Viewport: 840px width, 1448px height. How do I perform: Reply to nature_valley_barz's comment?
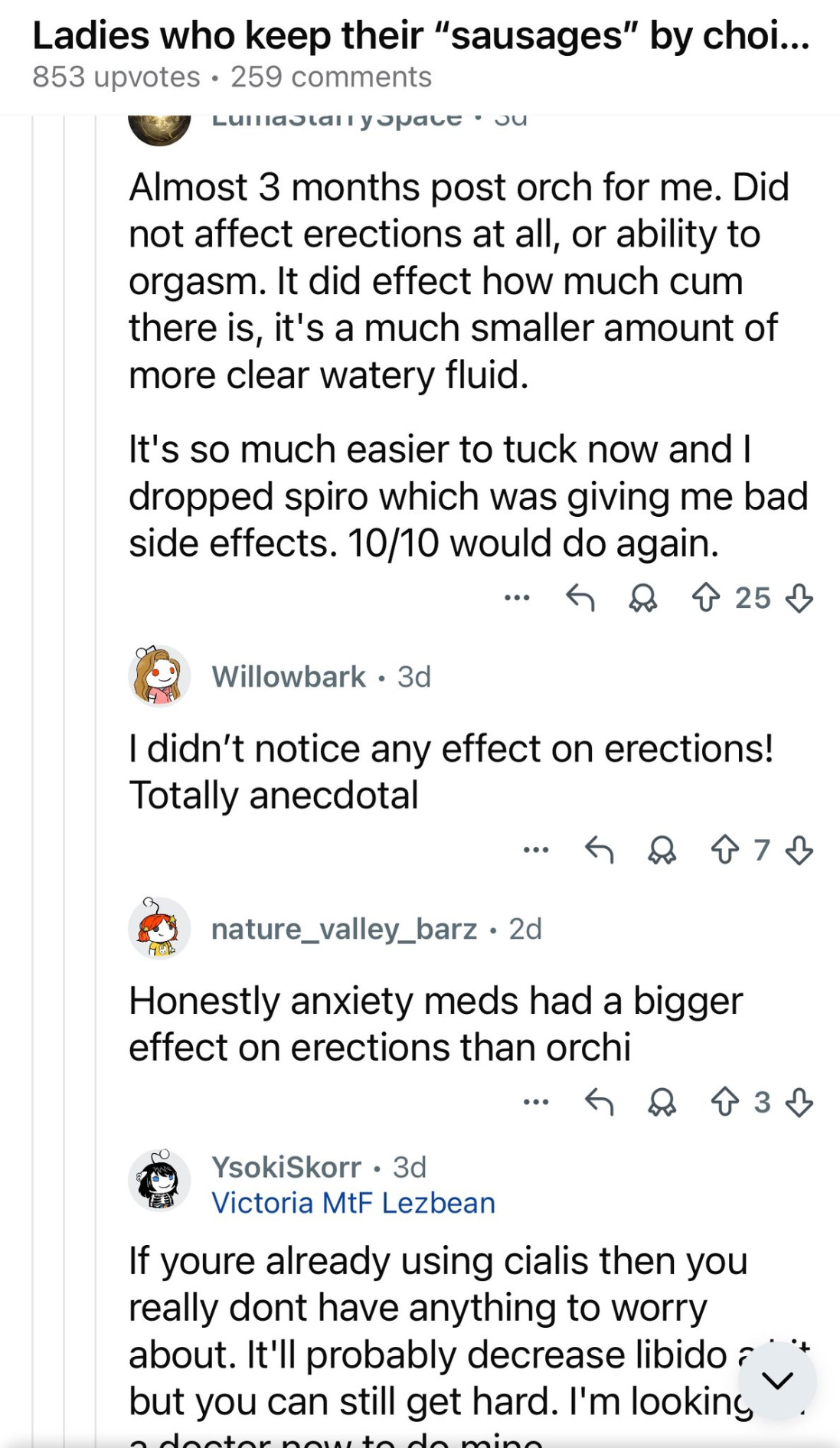[599, 1103]
